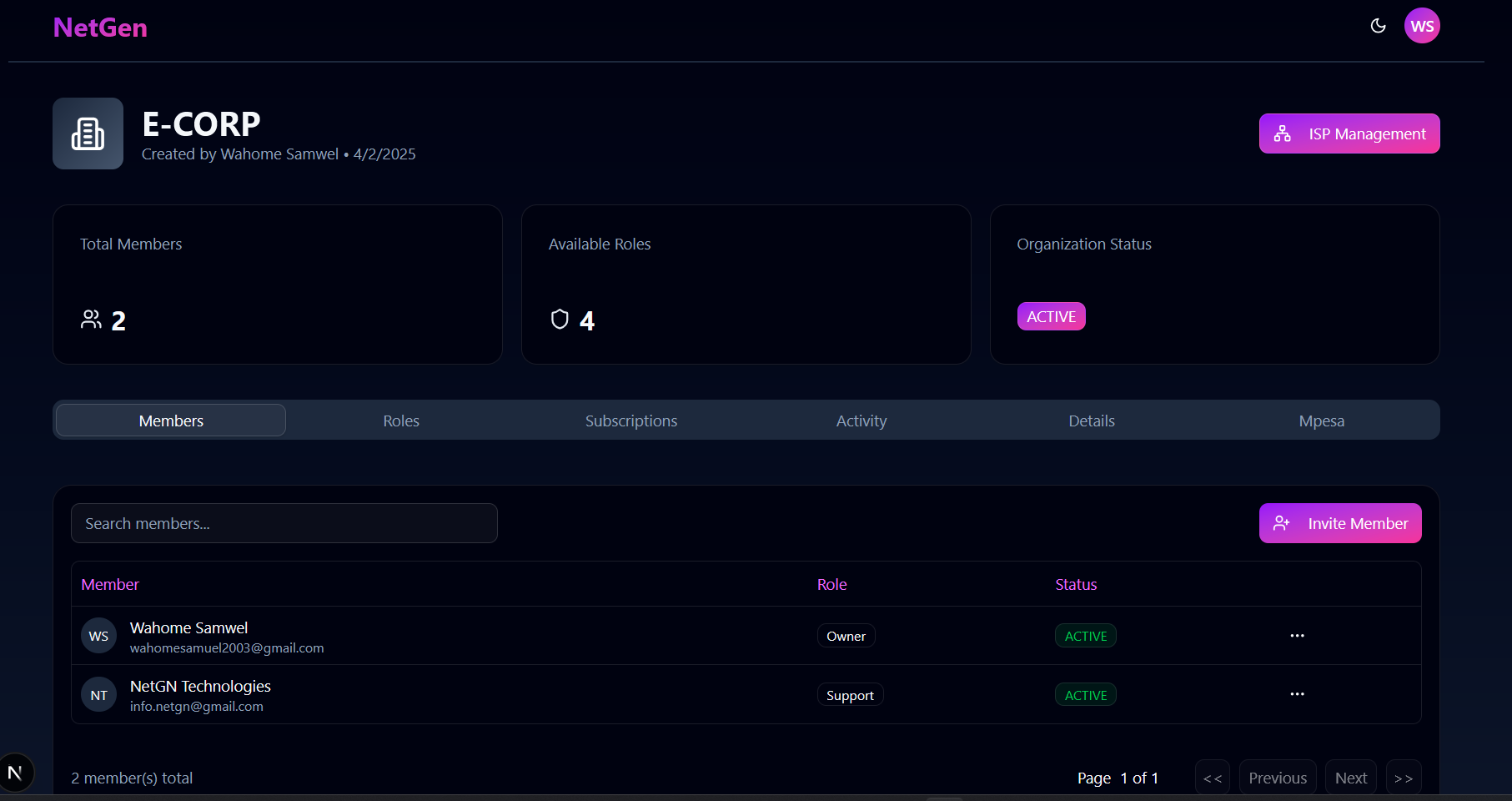Click the E-CORP organization building icon
This screenshot has height=801, width=1512.
point(88,133)
